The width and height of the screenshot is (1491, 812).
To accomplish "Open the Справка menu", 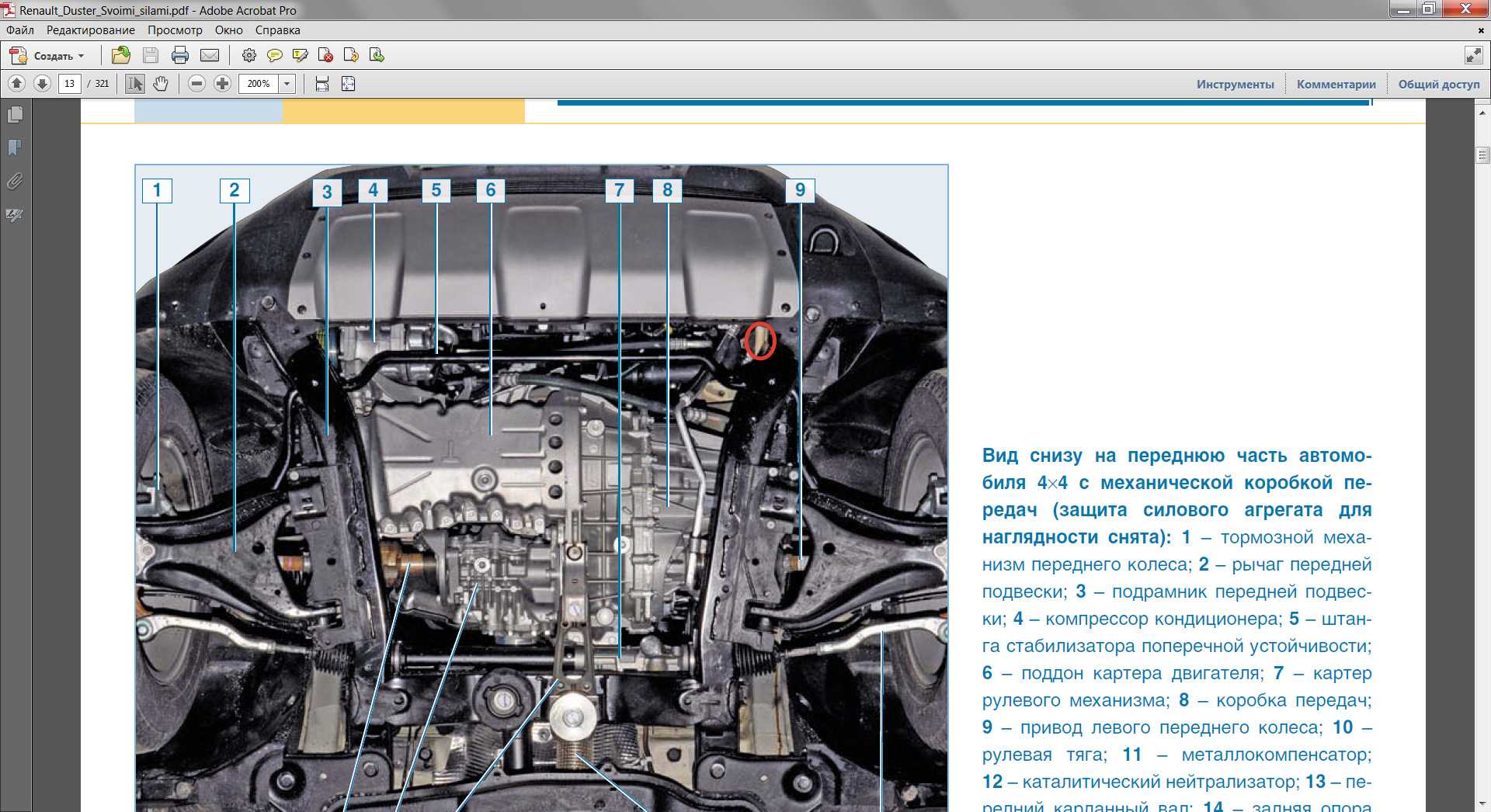I will [x=277, y=30].
